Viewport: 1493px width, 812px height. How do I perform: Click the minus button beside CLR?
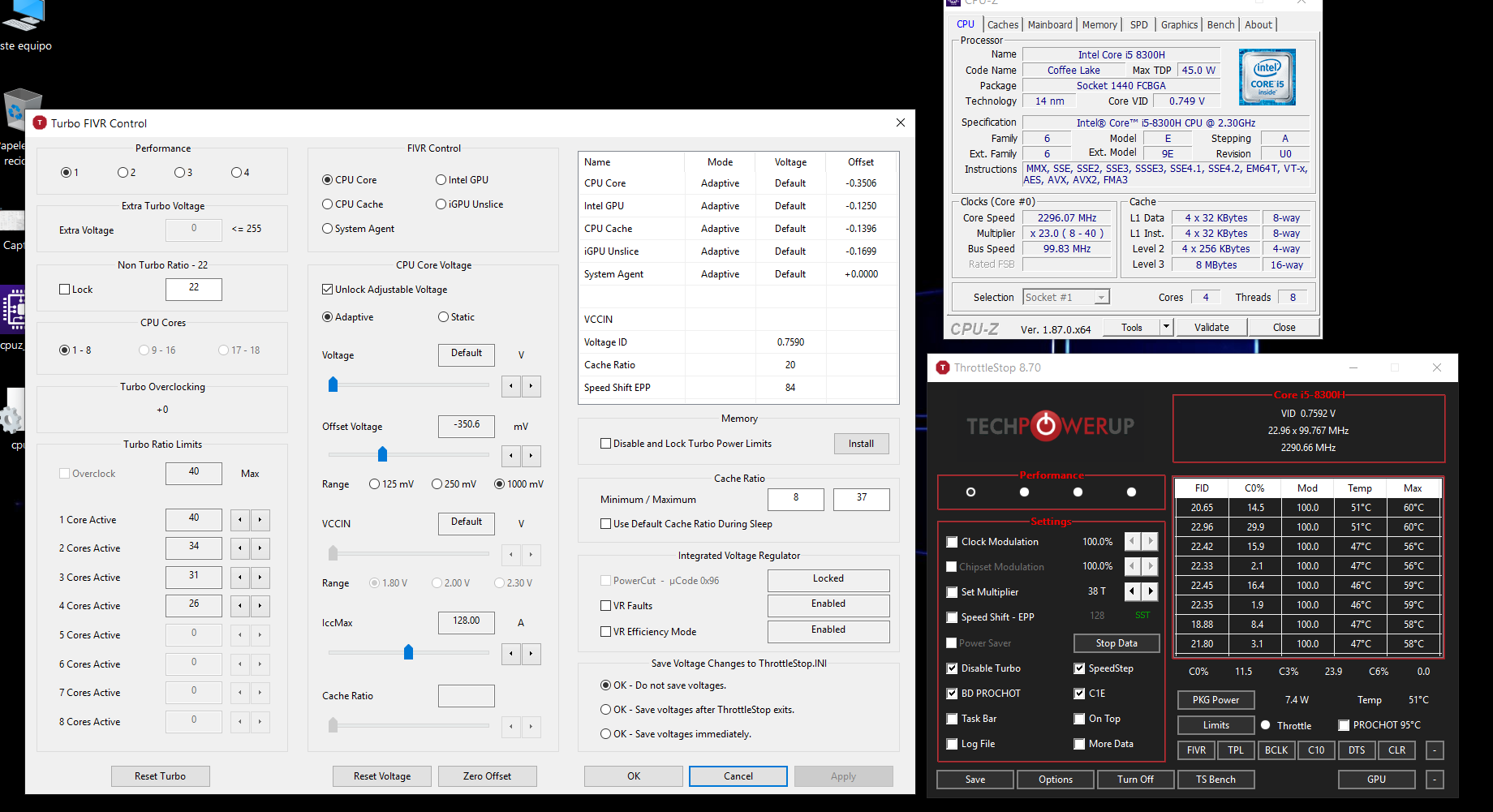point(1435,750)
